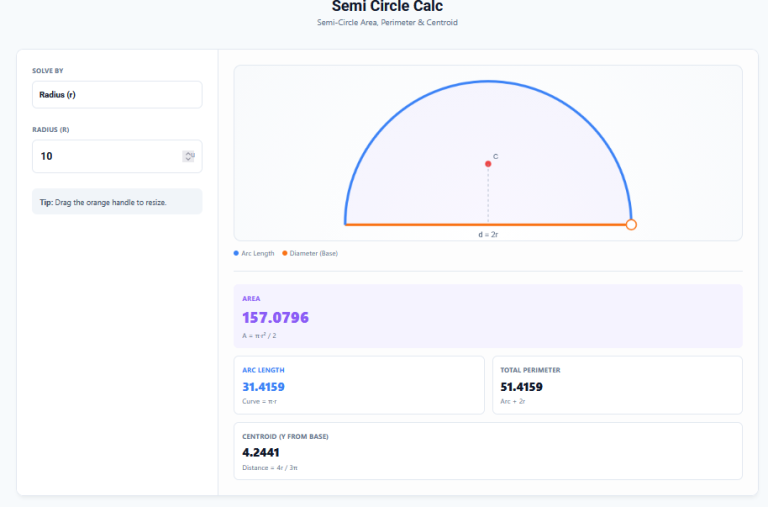
Task: Select the area value 157.0796
Action: point(275,317)
